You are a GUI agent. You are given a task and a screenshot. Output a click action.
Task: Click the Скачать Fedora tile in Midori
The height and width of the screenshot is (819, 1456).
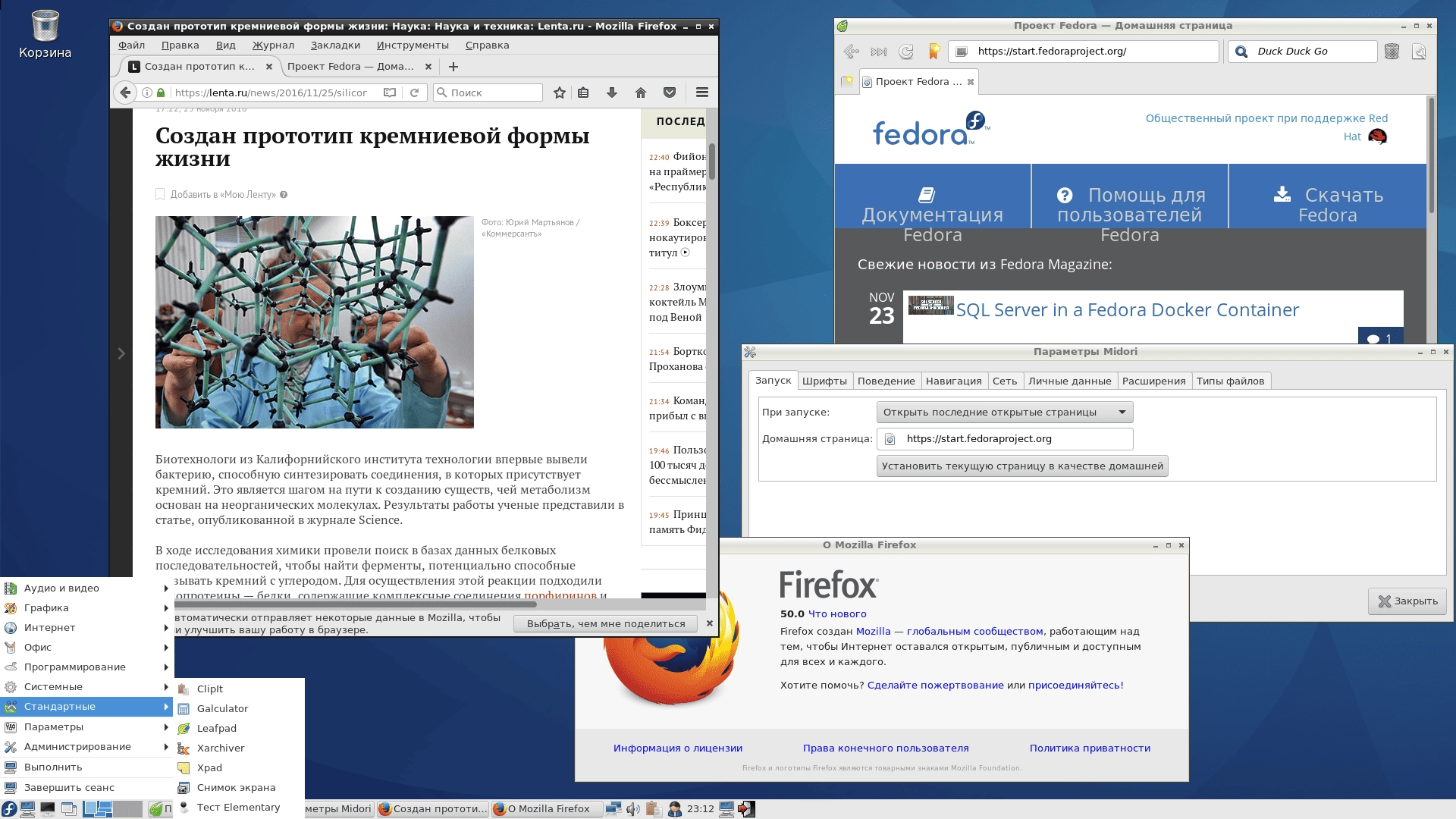(x=1328, y=196)
